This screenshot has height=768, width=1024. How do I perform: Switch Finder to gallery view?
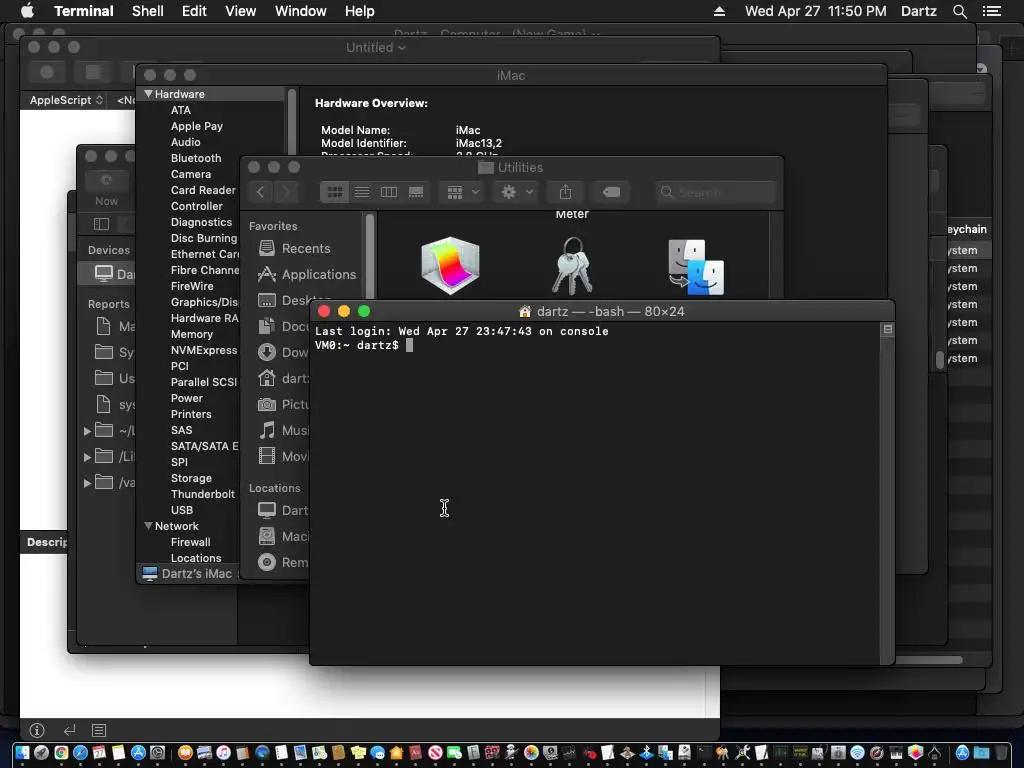pyautogui.click(x=416, y=192)
